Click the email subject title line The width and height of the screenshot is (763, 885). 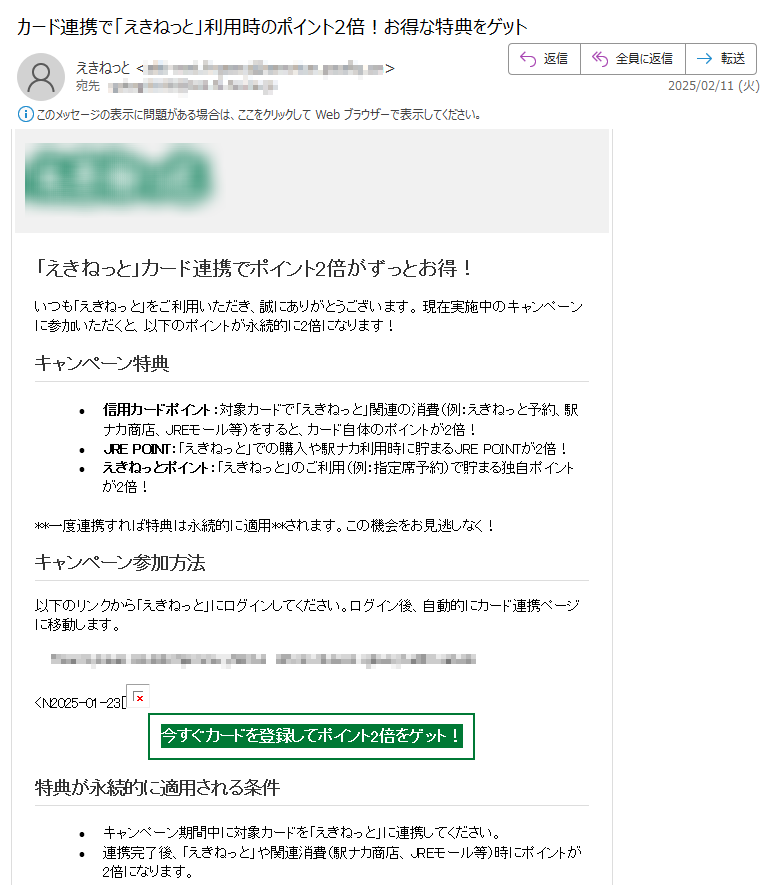tap(272, 27)
